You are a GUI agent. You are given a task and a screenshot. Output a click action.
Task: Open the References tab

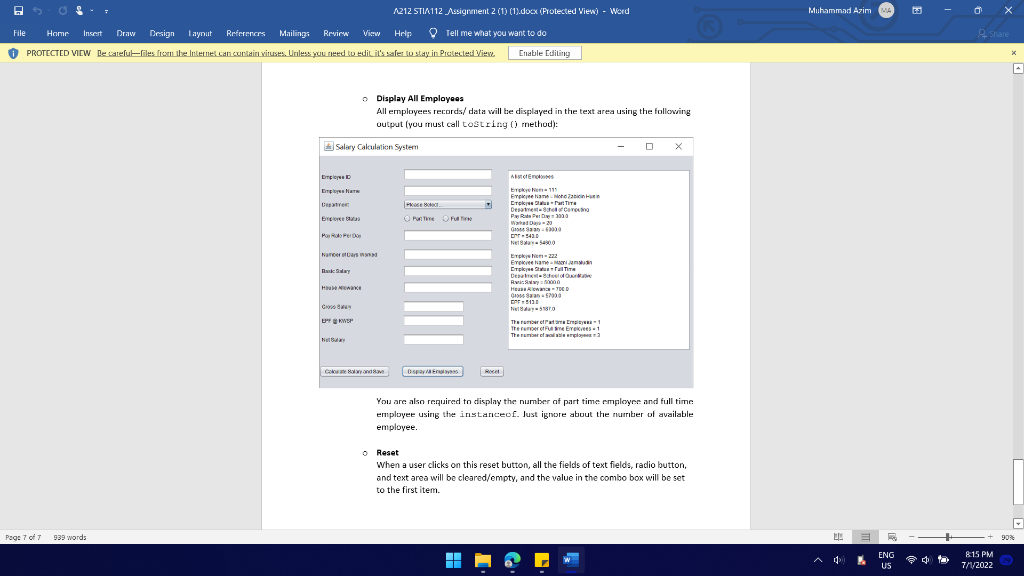tap(246, 33)
